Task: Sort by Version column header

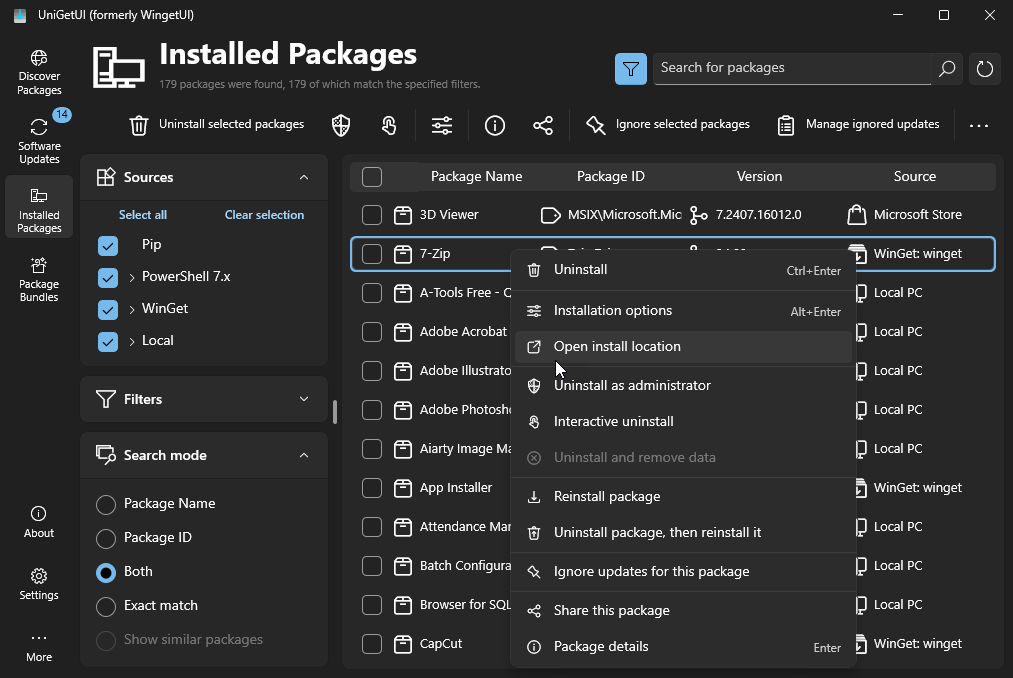Action: pos(759,176)
